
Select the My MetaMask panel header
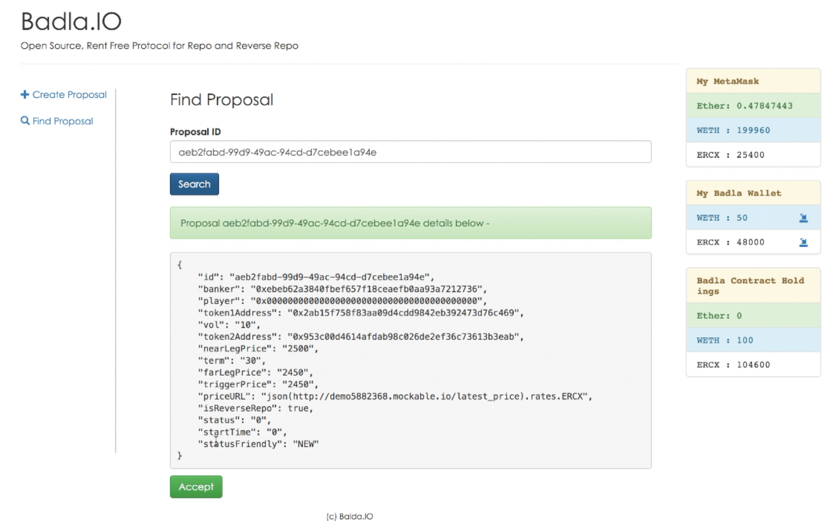pyautogui.click(x=753, y=81)
